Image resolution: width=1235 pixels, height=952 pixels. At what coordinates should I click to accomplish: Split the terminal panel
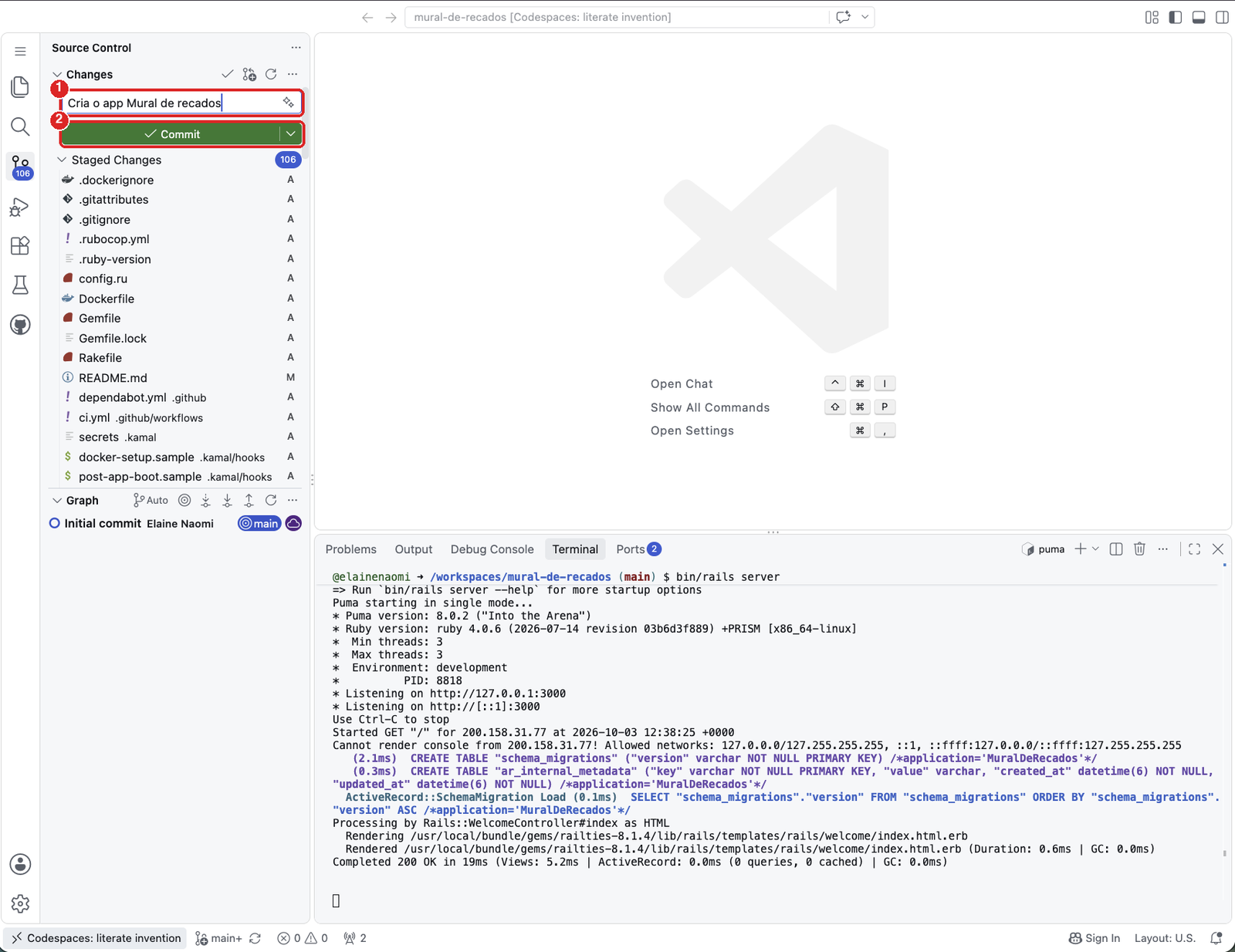1116,549
